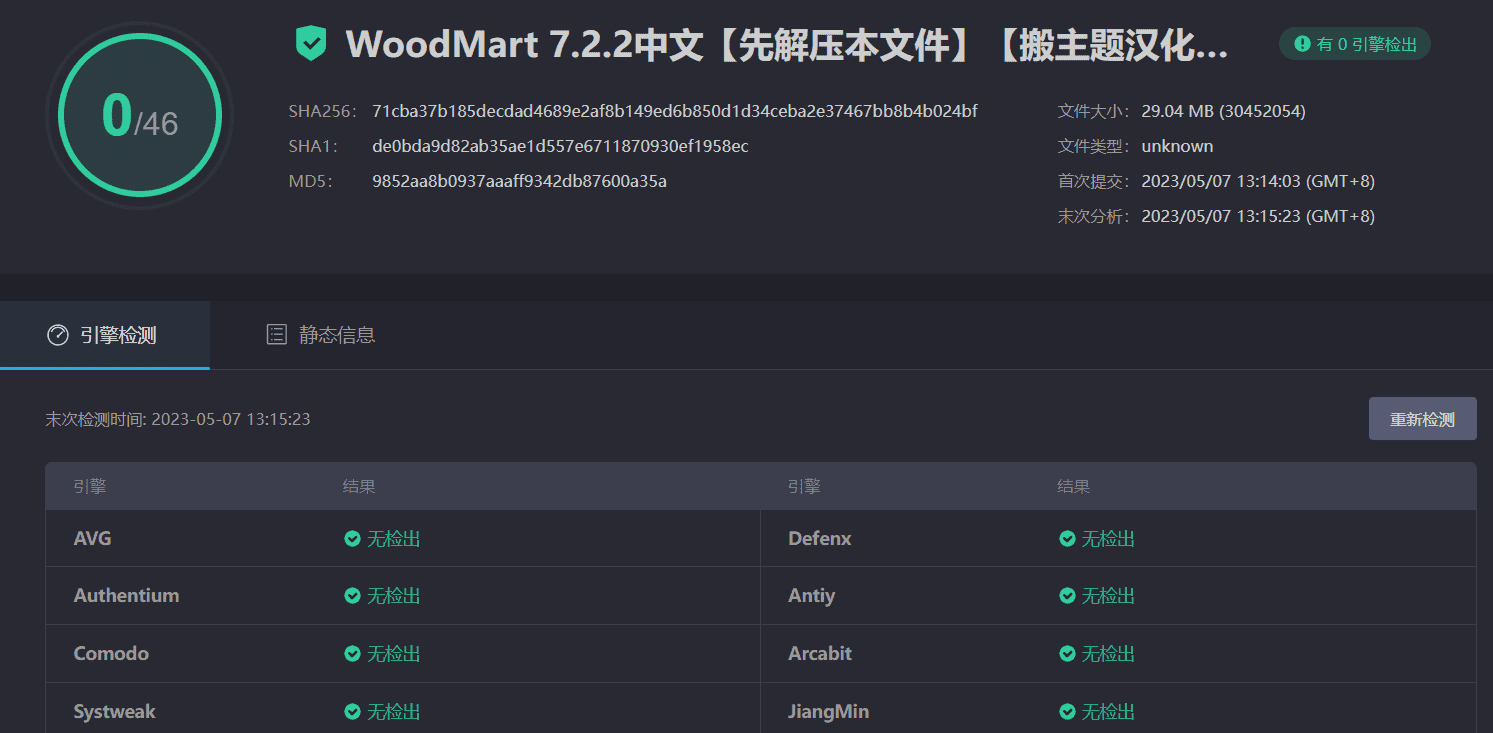The width and height of the screenshot is (1493, 733).
Task: Click the green check icon in the Arcabit row
Action: click(x=1067, y=654)
